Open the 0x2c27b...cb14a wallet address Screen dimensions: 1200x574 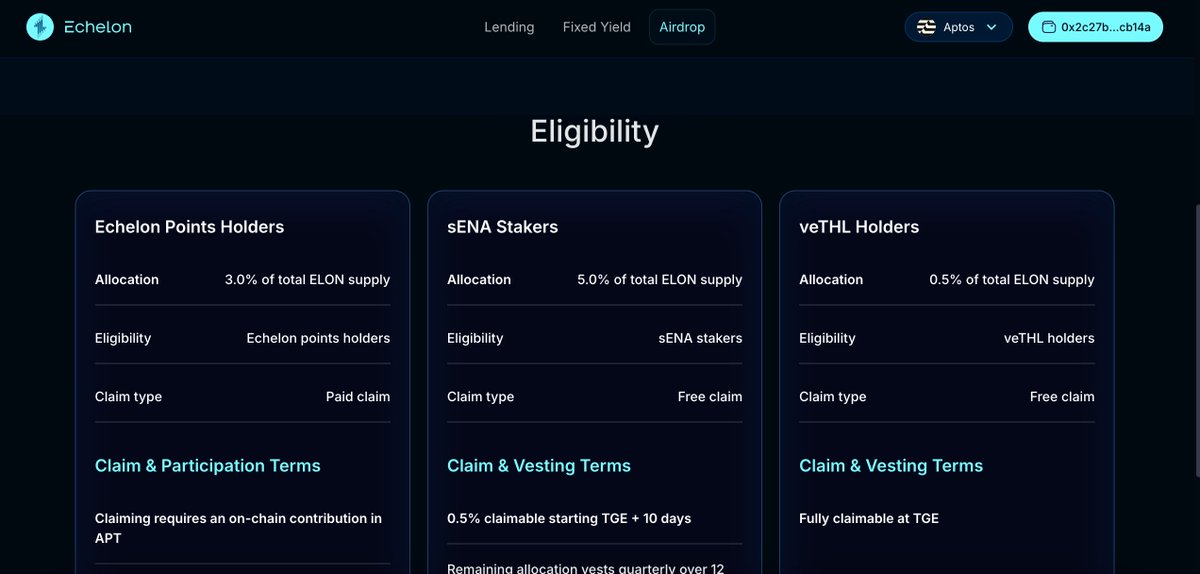(1105, 27)
